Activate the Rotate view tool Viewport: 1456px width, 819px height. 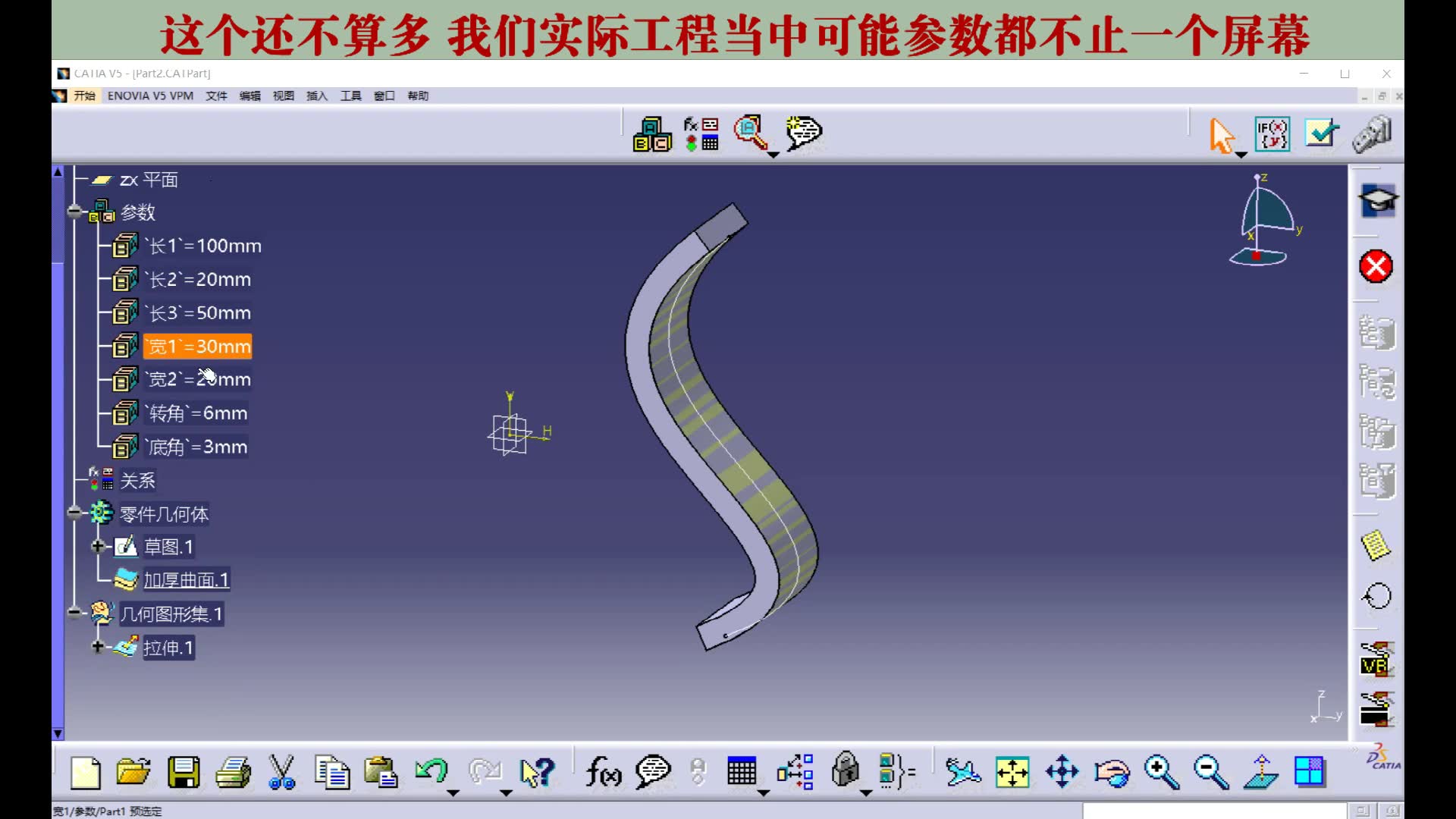pos(1111,772)
